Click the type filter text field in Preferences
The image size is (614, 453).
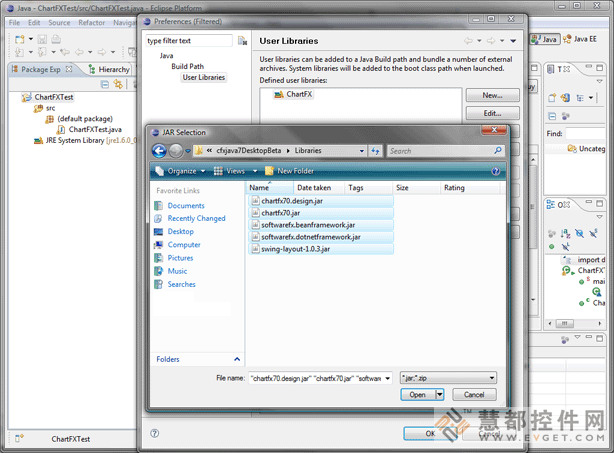tap(189, 41)
